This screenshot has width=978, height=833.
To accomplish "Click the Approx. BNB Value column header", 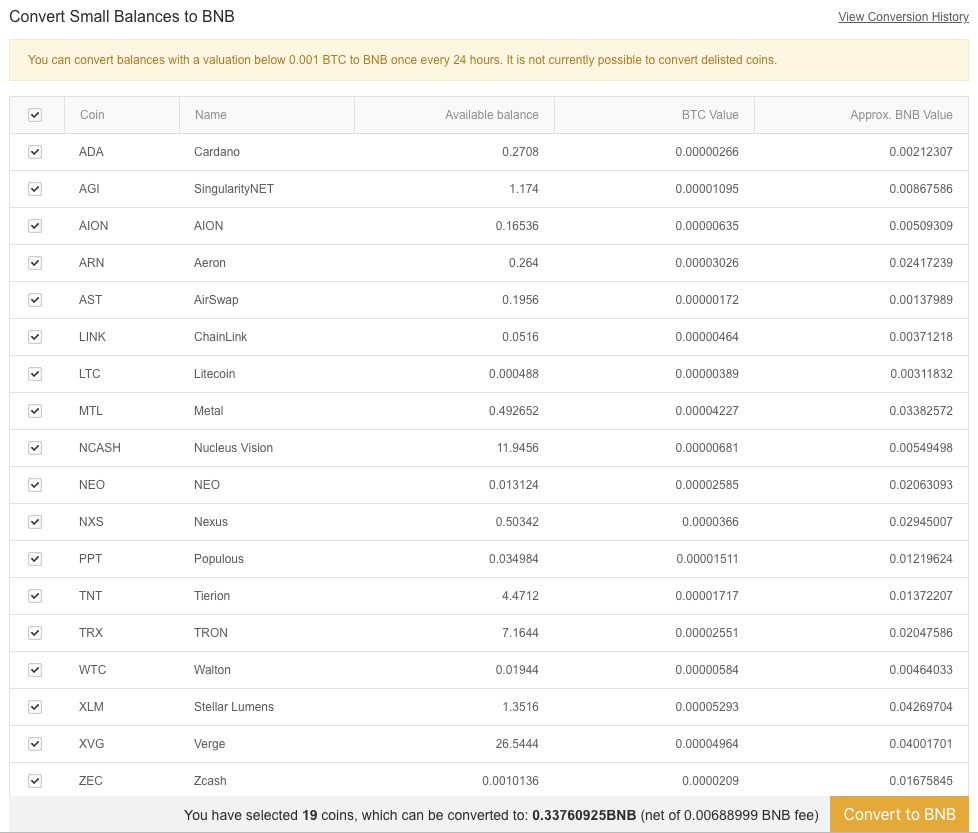I will click(x=901, y=115).
